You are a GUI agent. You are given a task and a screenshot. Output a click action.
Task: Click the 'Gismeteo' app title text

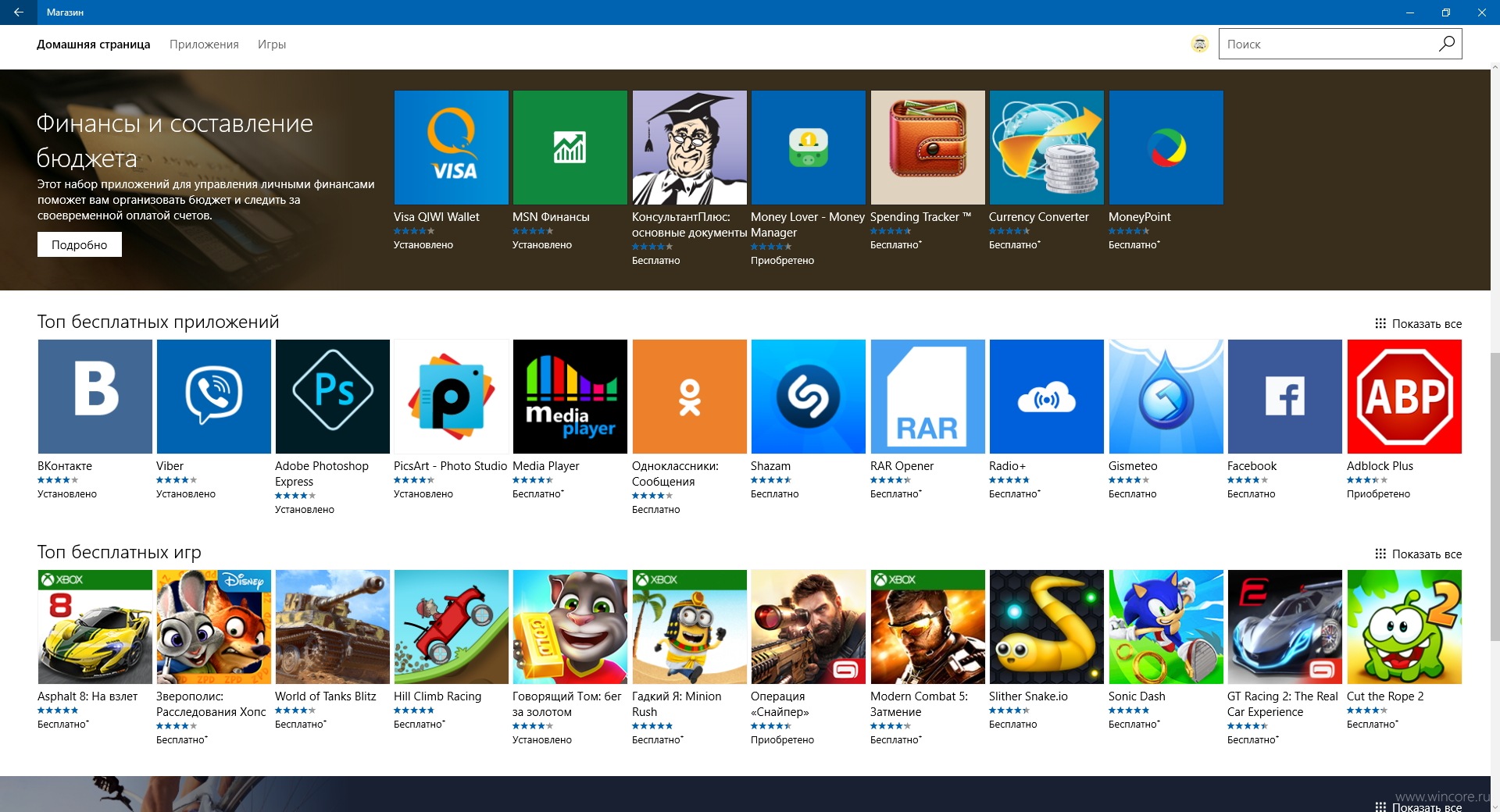1133,466
